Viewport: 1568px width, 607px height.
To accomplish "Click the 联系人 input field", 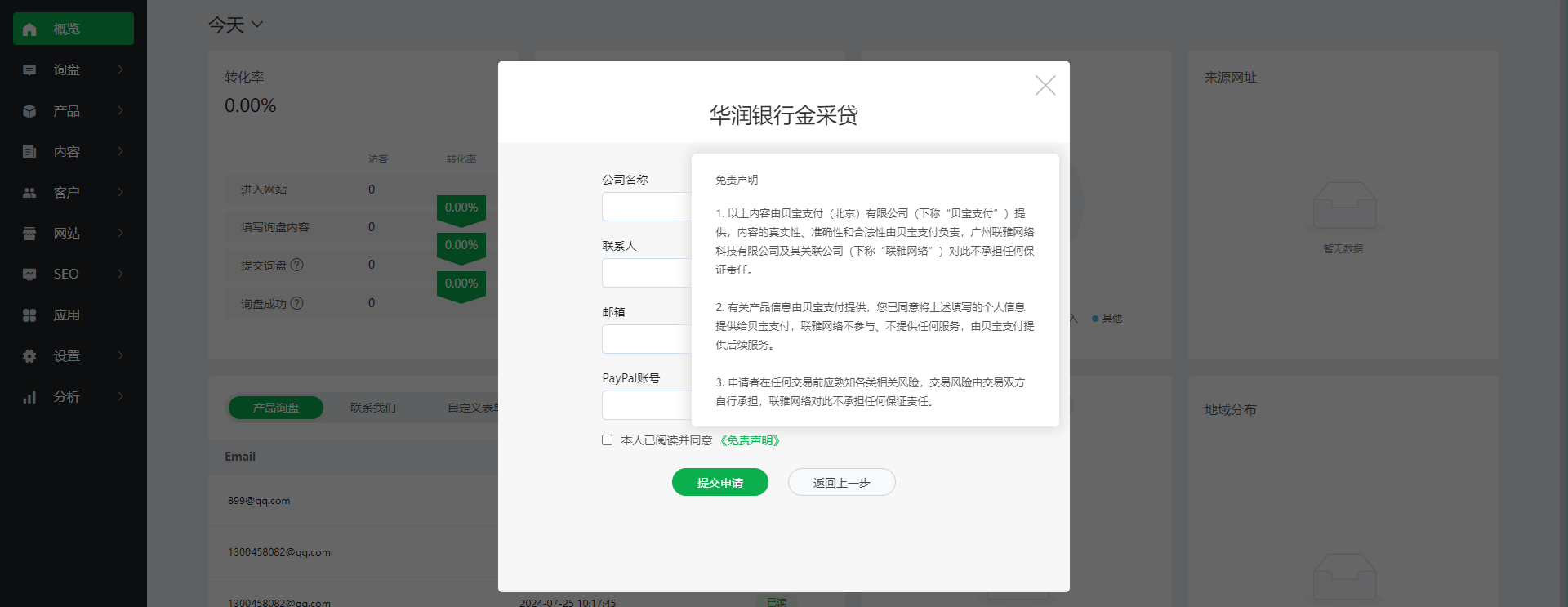I will point(647,273).
